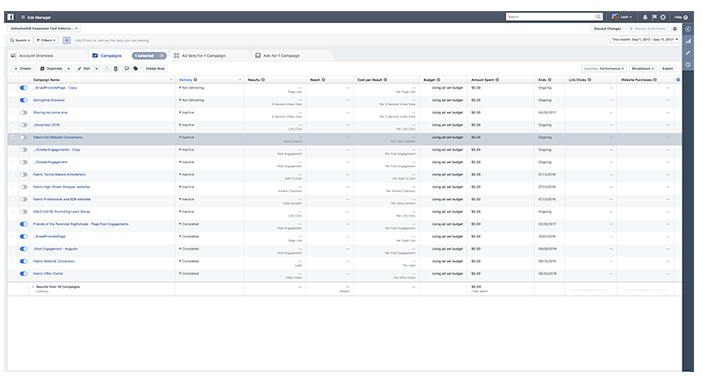
Task: Open notifications bell in top bar
Action: tap(645, 17)
